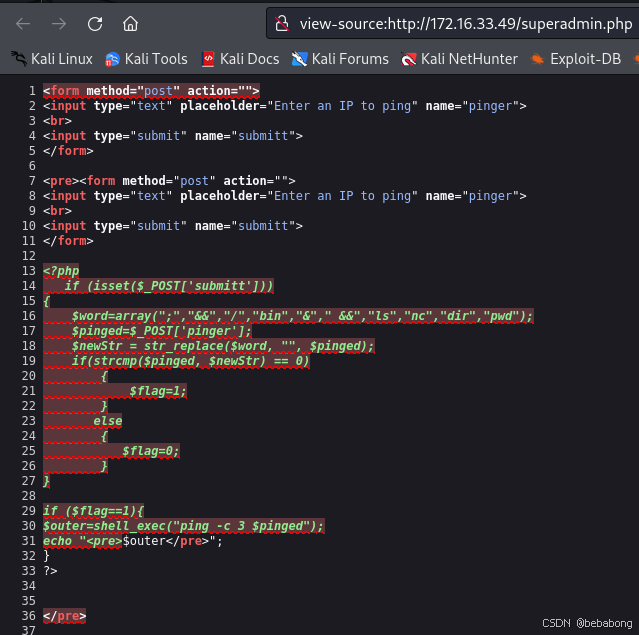Image resolution: width=639 pixels, height=635 pixels.
Task: Click the Kali Linux bookmark dragon icon
Action: pyautogui.click(x=18, y=59)
